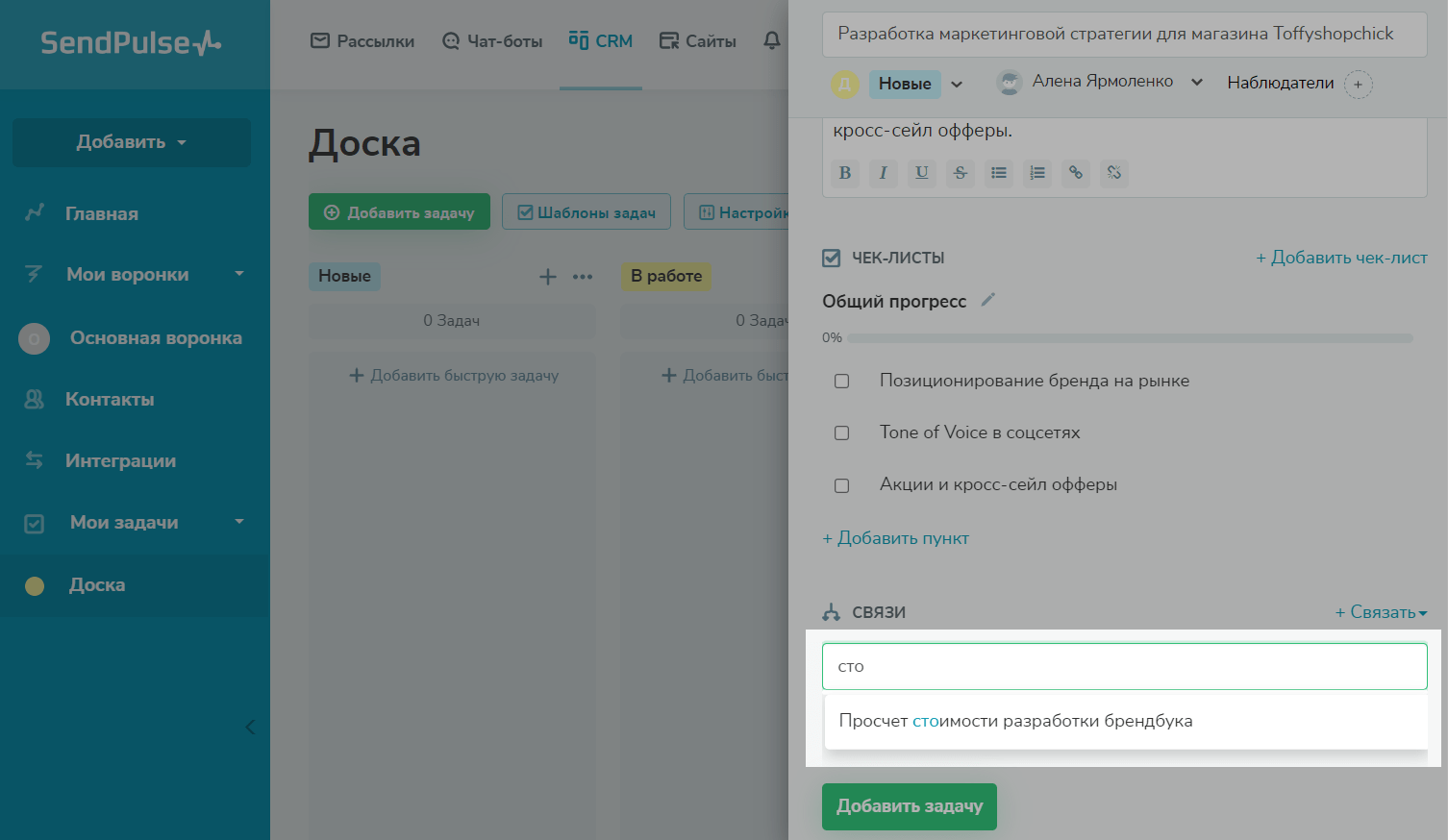Underline text in the description editor

pyautogui.click(x=921, y=173)
